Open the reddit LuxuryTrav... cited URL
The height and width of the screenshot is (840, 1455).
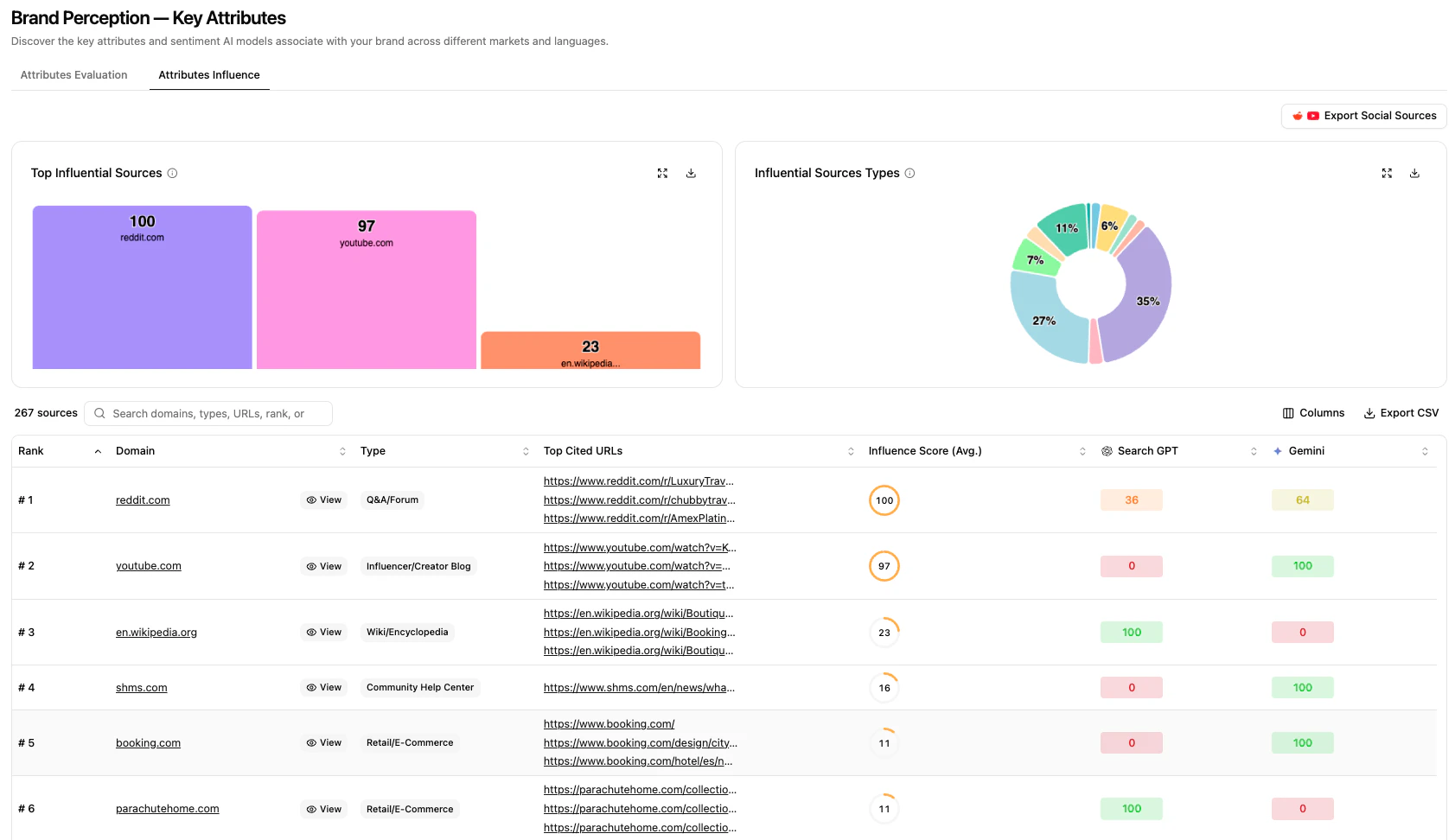[639, 481]
